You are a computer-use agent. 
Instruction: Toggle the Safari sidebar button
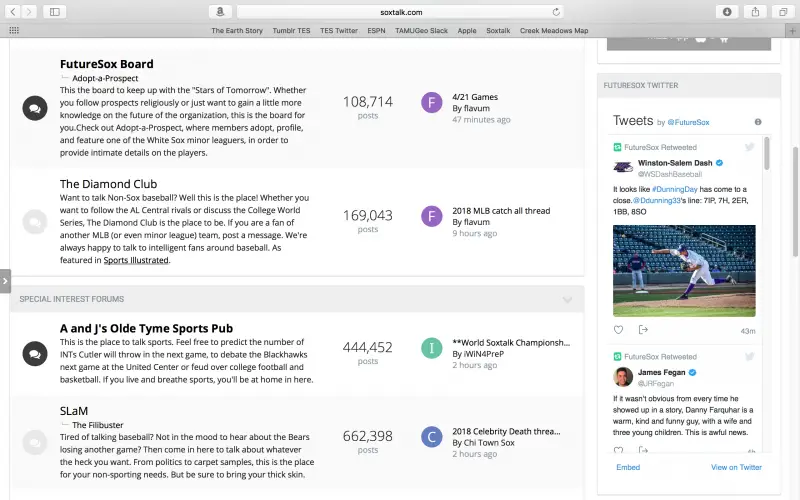[54, 11]
